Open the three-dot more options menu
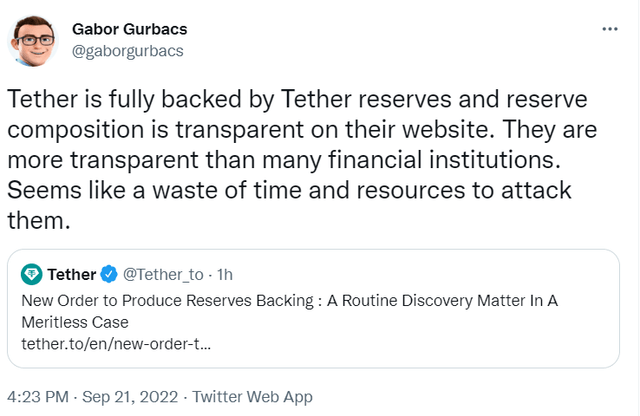 (x=609, y=29)
